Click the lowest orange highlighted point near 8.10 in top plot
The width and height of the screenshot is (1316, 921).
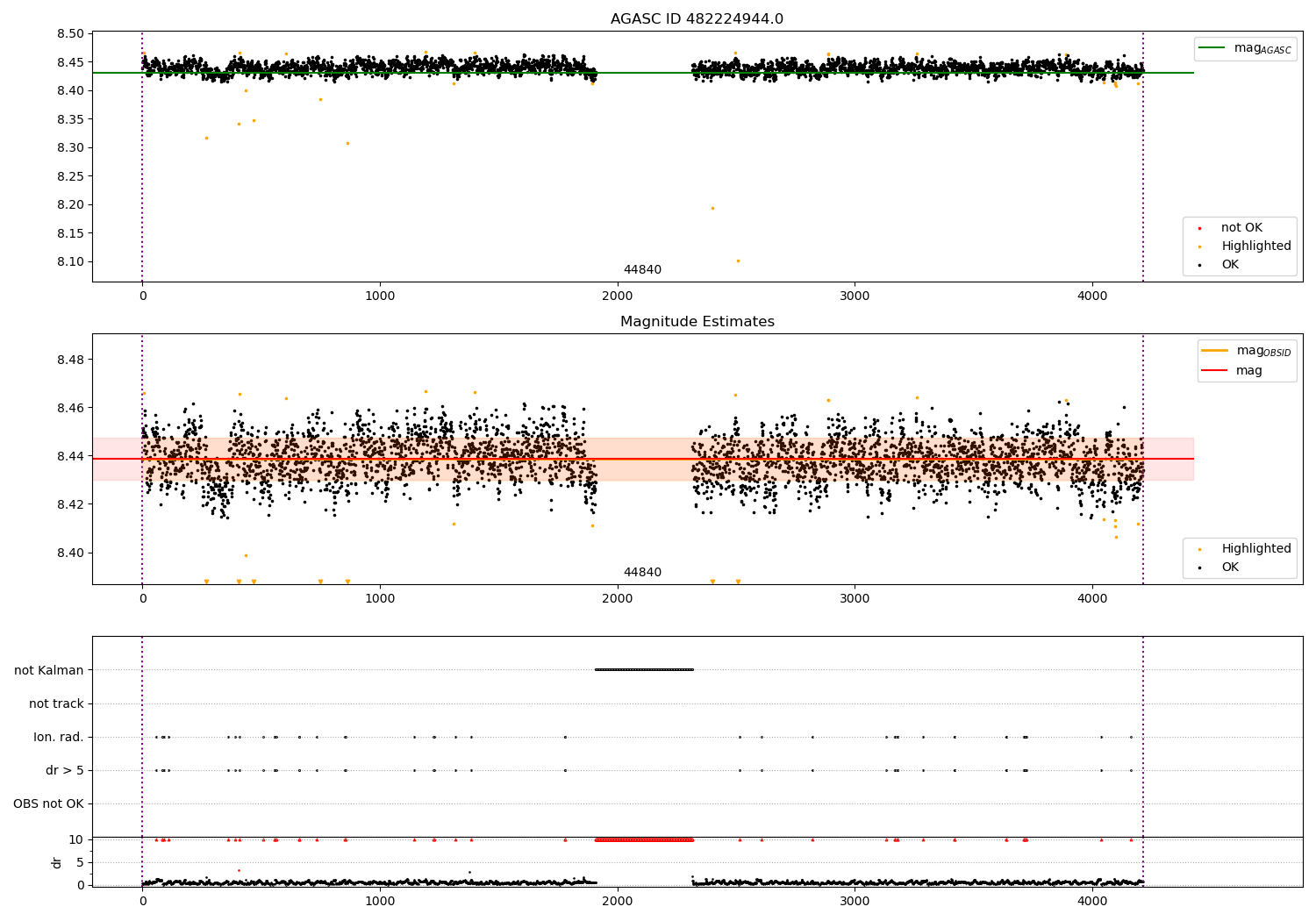(x=738, y=261)
